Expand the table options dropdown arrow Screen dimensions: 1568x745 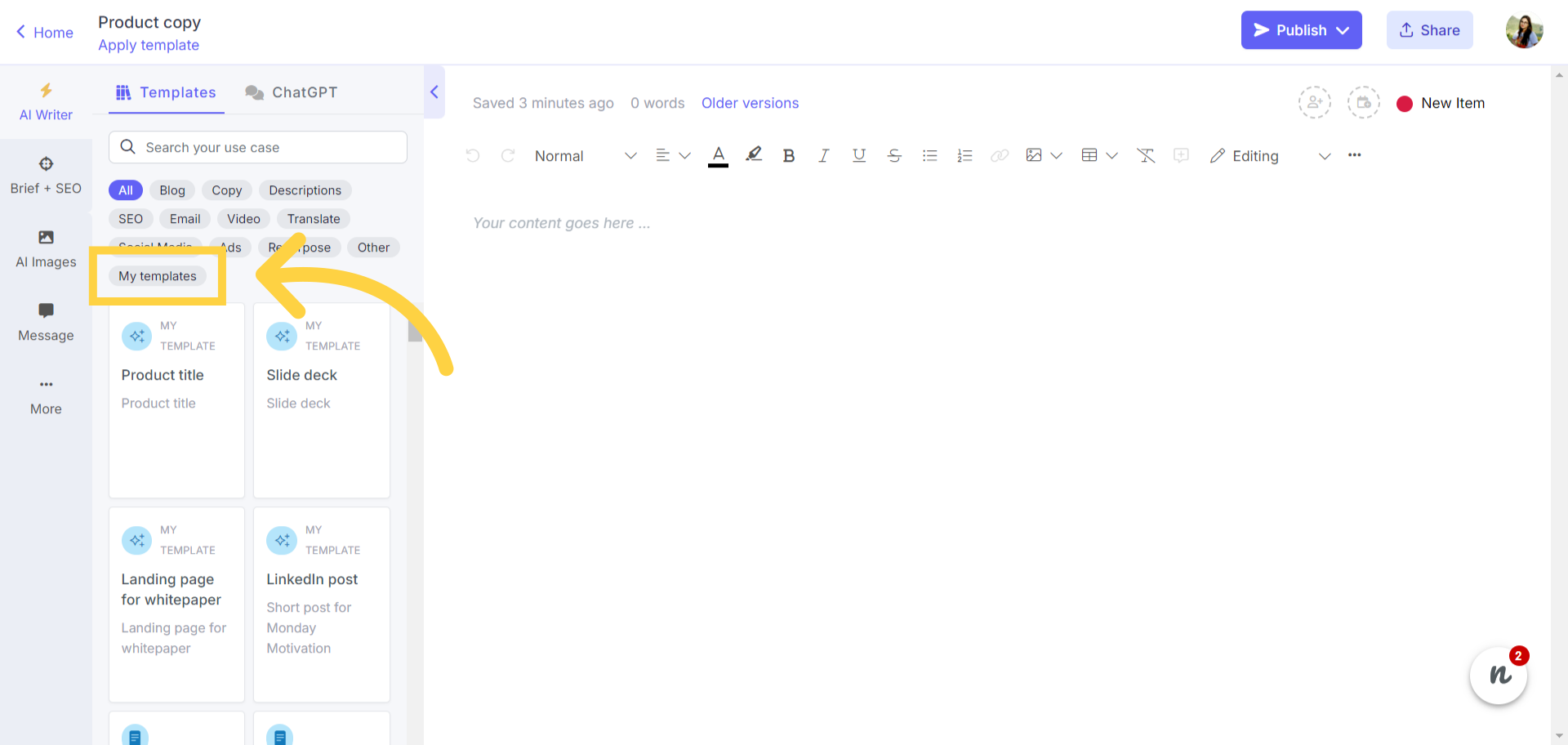(x=1111, y=155)
